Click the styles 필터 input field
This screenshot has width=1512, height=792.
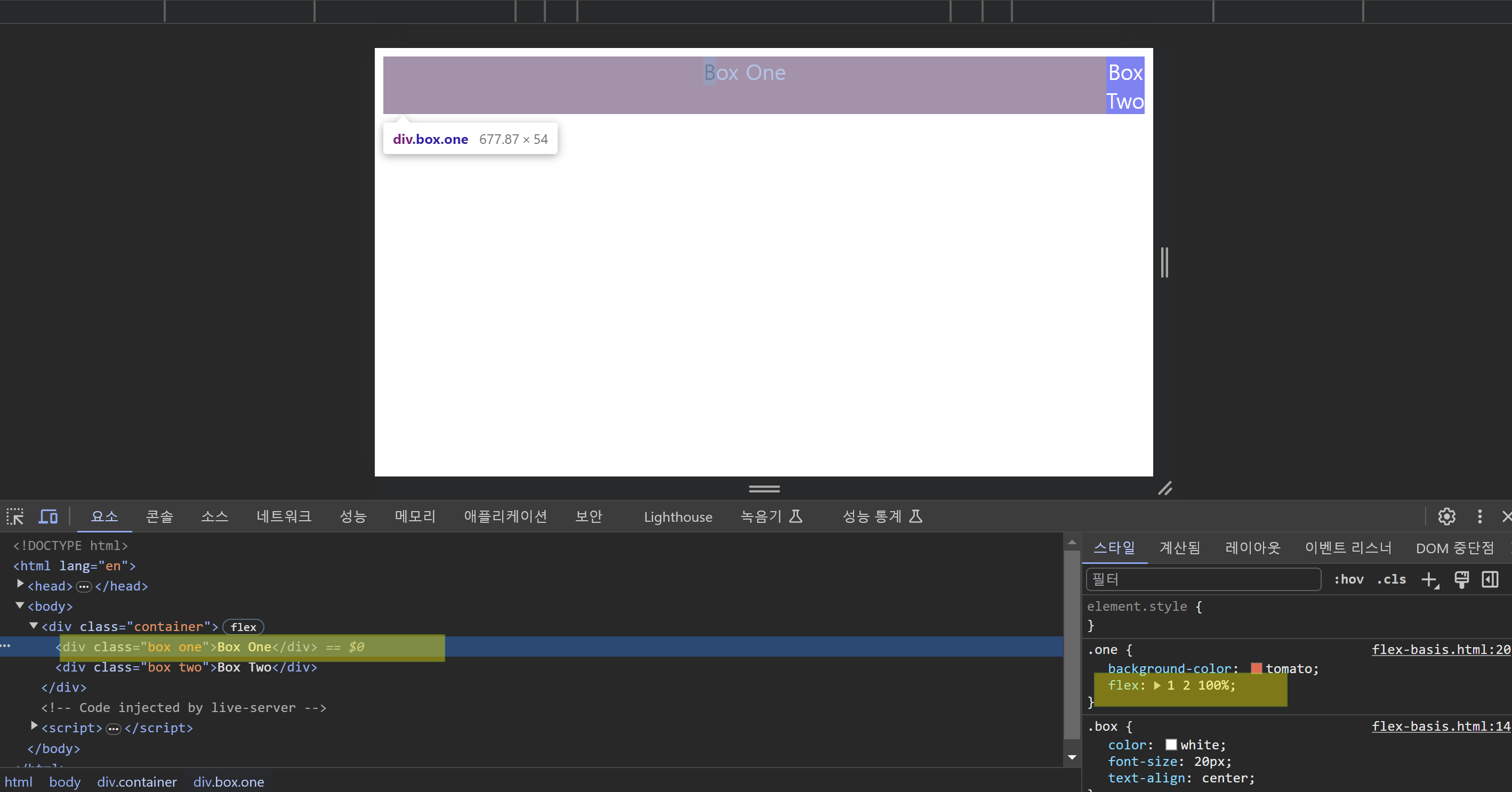(x=1204, y=580)
